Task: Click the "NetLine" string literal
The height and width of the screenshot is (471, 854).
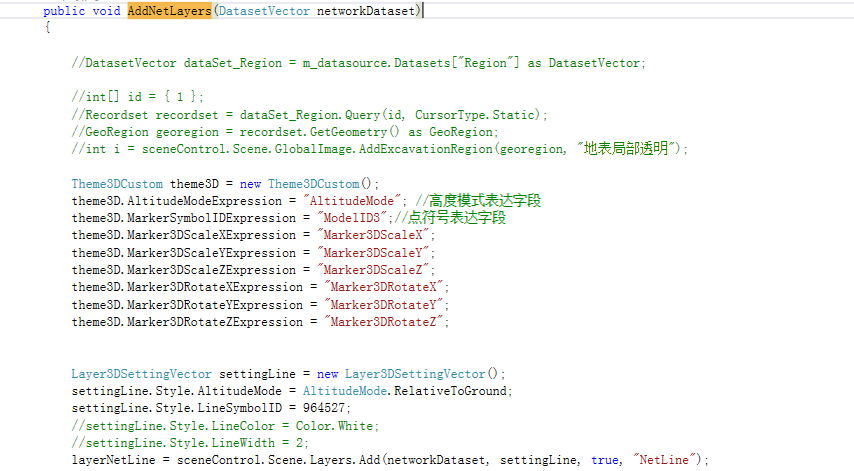Action: 664,460
